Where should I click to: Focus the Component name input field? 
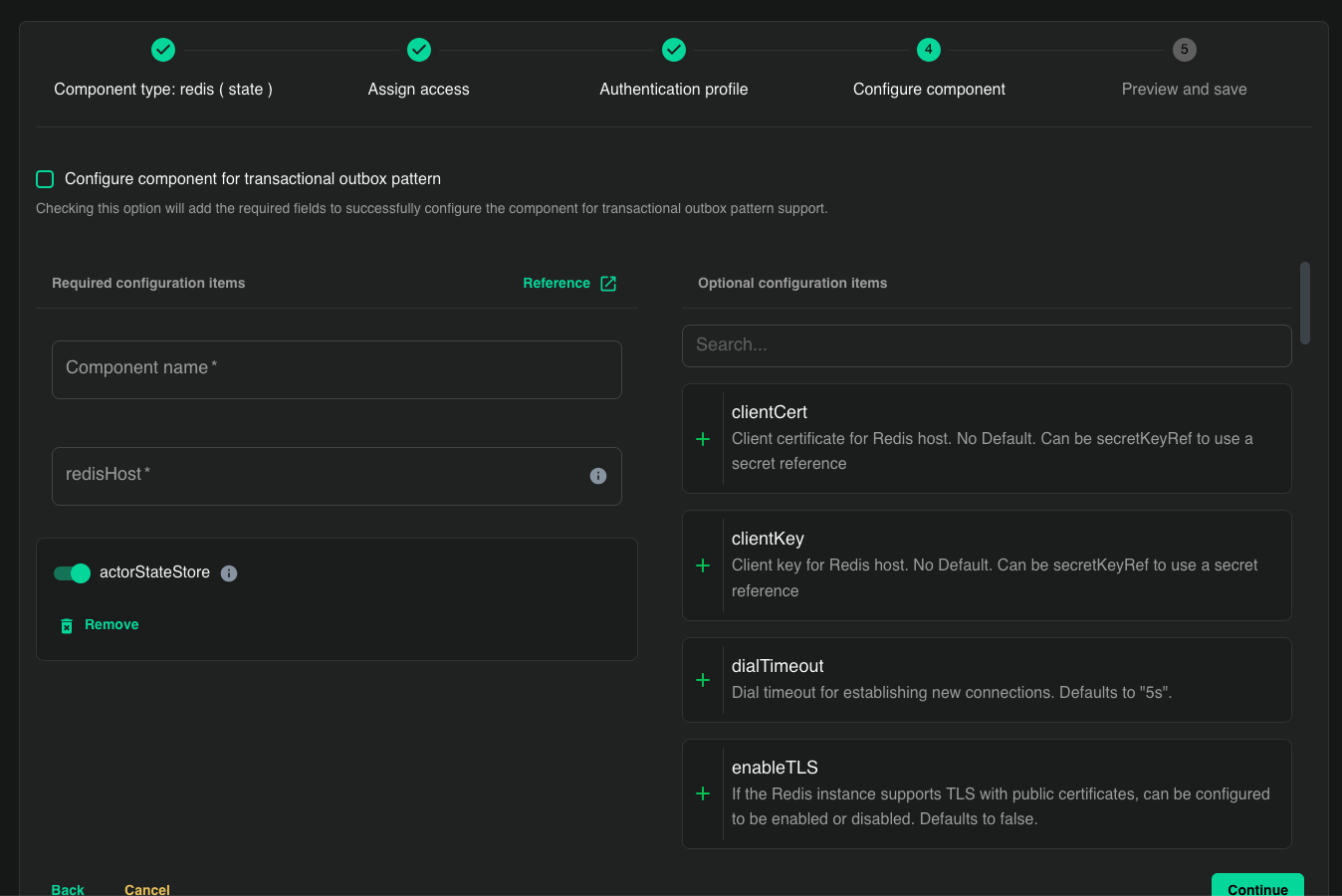(x=336, y=370)
